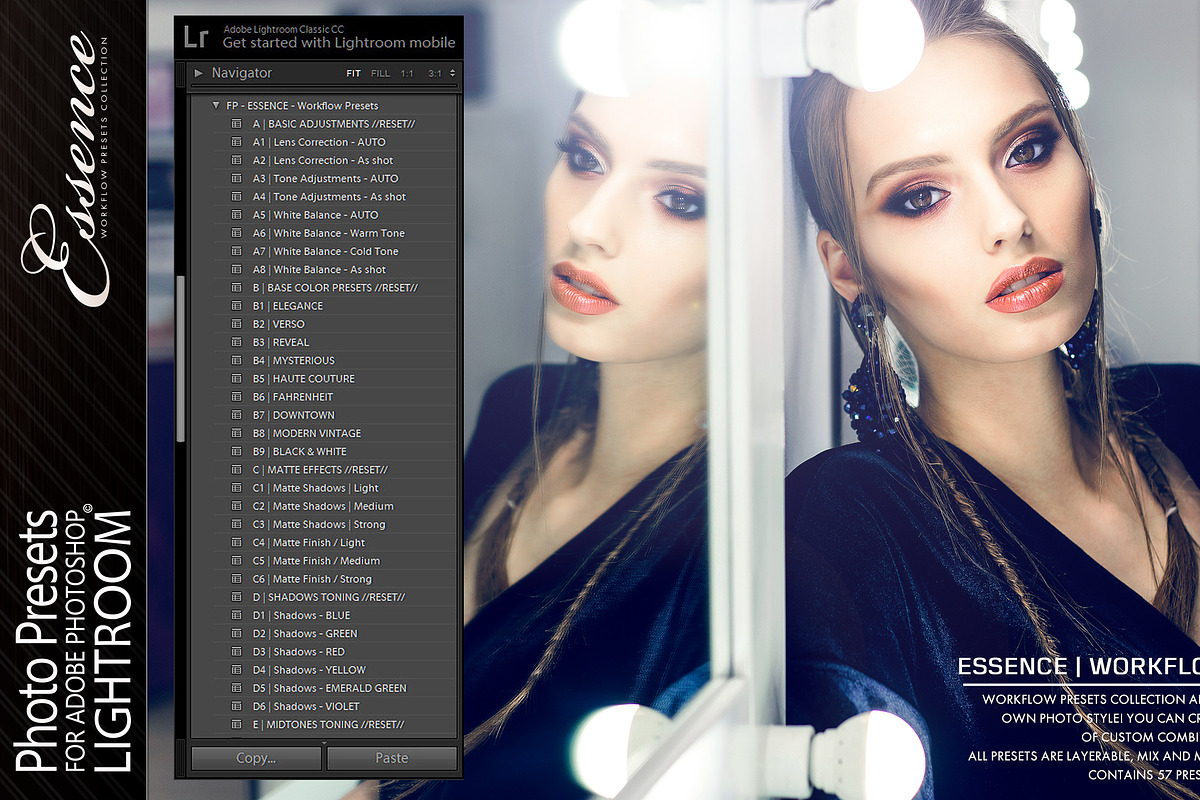
Task: Click preset icon beside D1 Shadows BLUE
Action: point(237,615)
